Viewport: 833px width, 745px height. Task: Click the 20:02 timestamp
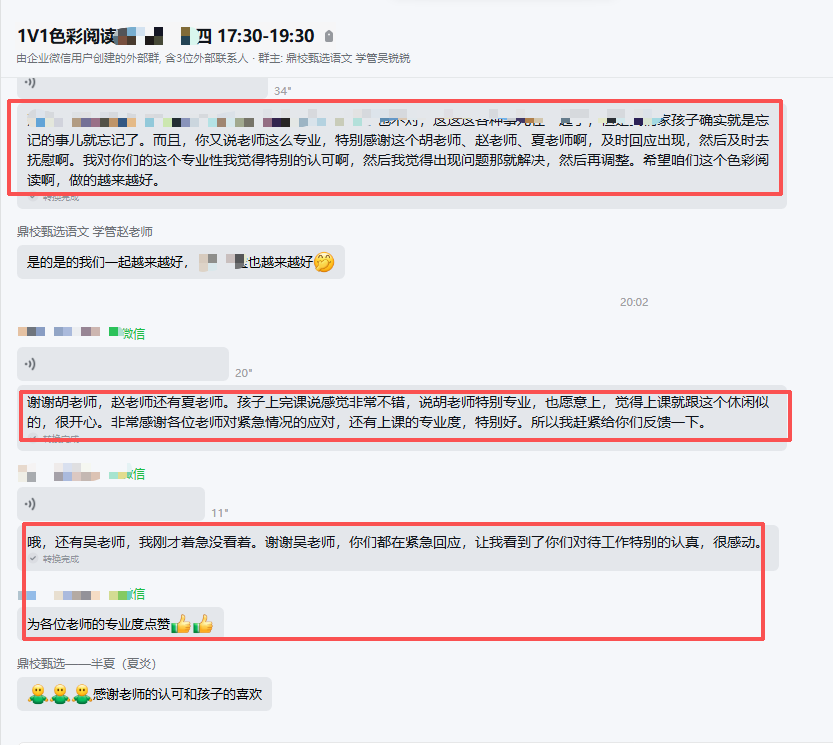(x=634, y=302)
